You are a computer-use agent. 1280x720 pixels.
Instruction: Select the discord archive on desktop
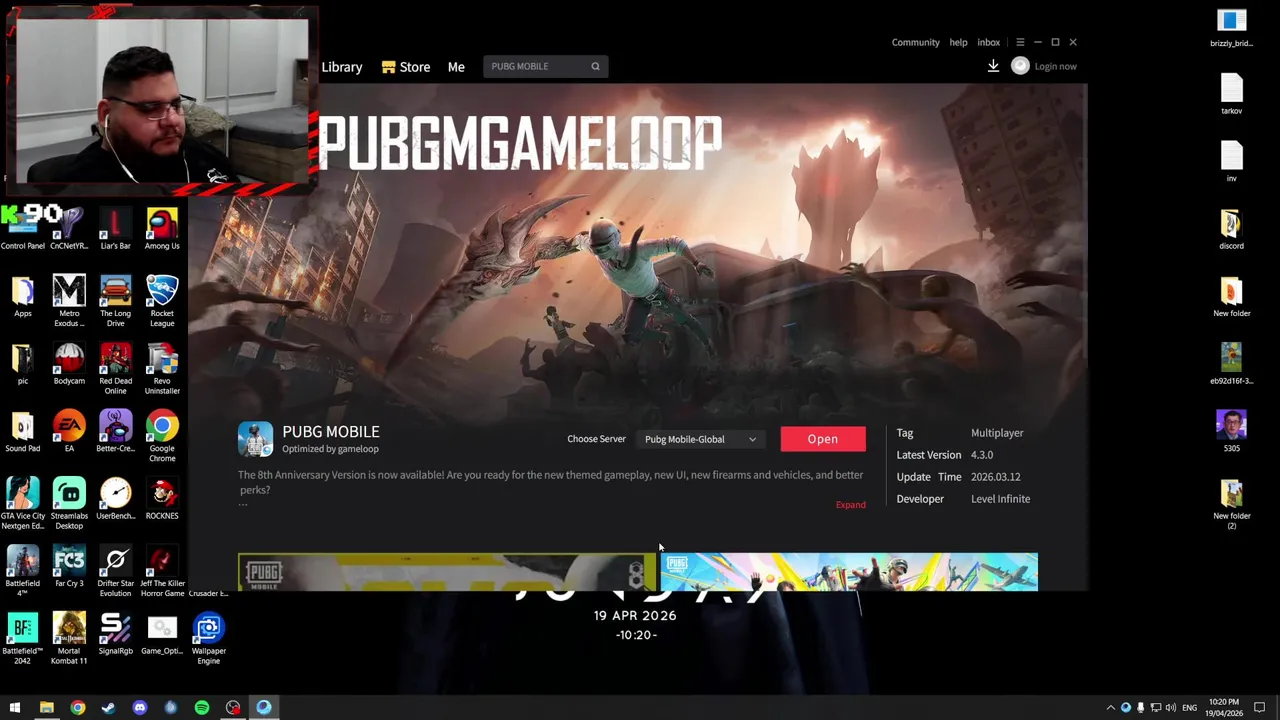1231,229
